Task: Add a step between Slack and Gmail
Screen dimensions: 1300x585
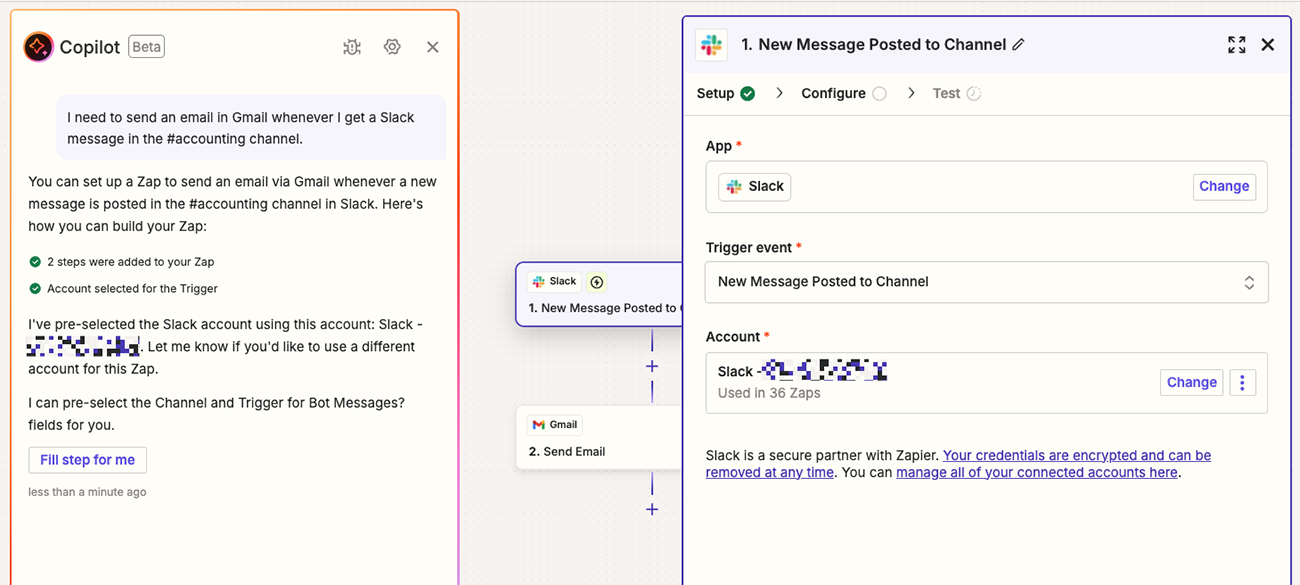Action: point(652,367)
